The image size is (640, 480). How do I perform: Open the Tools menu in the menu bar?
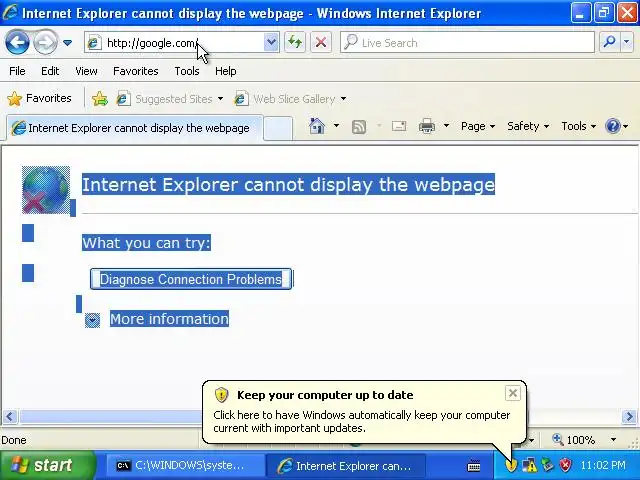187,71
